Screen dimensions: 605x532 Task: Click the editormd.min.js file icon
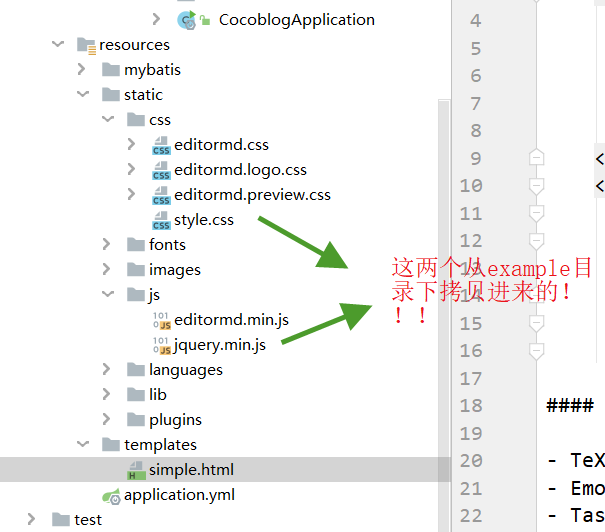162,320
